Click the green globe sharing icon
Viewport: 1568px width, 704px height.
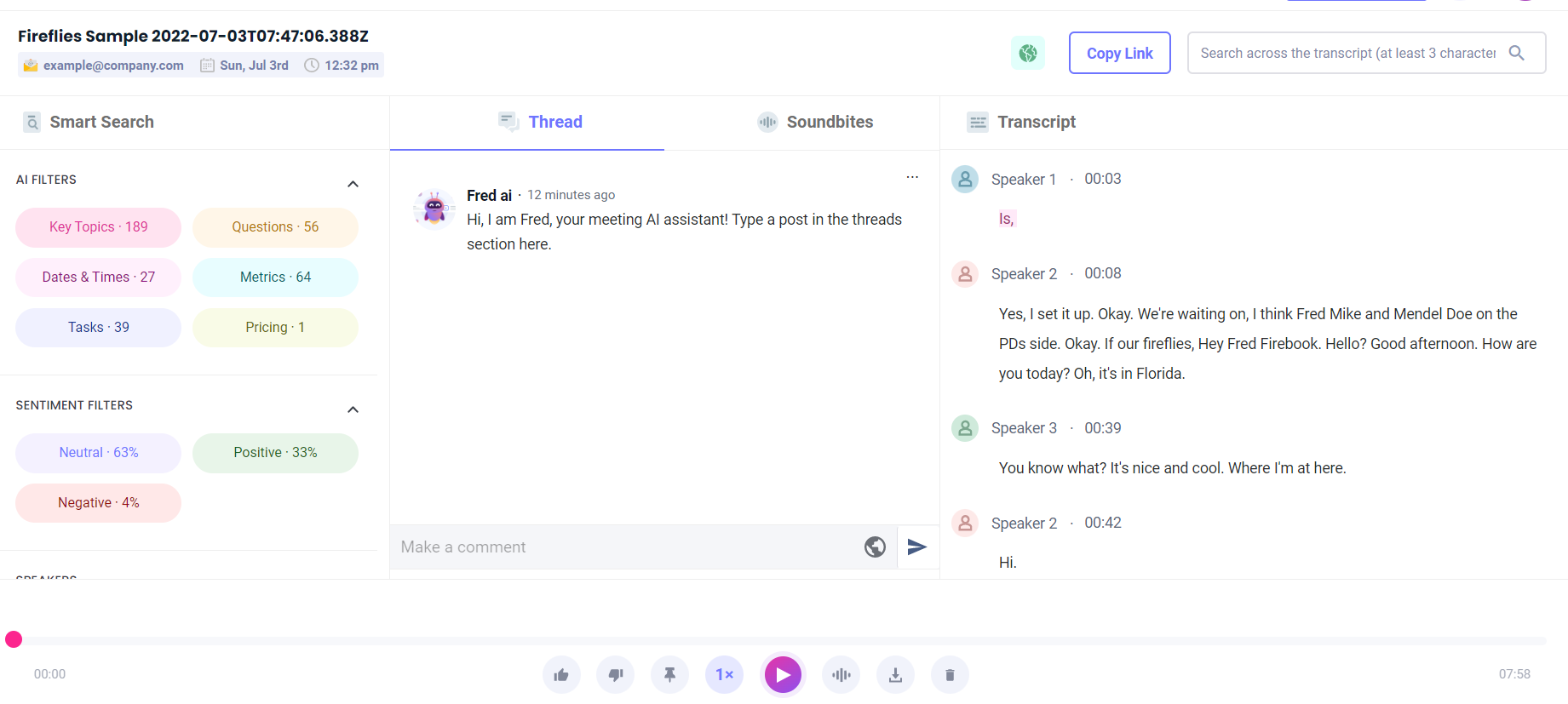pos(1028,53)
